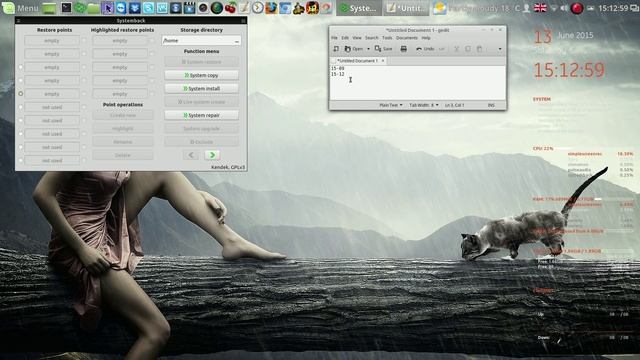This screenshot has width=640, height=360.
Task: Open the Storage directory /home selector
Action: click(x=201, y=41)
